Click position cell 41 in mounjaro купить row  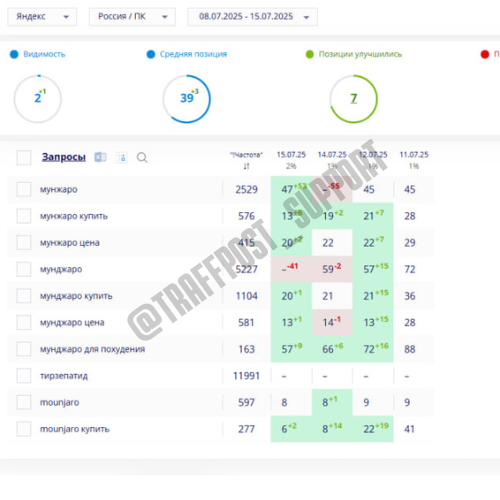(x=410, y=429)
